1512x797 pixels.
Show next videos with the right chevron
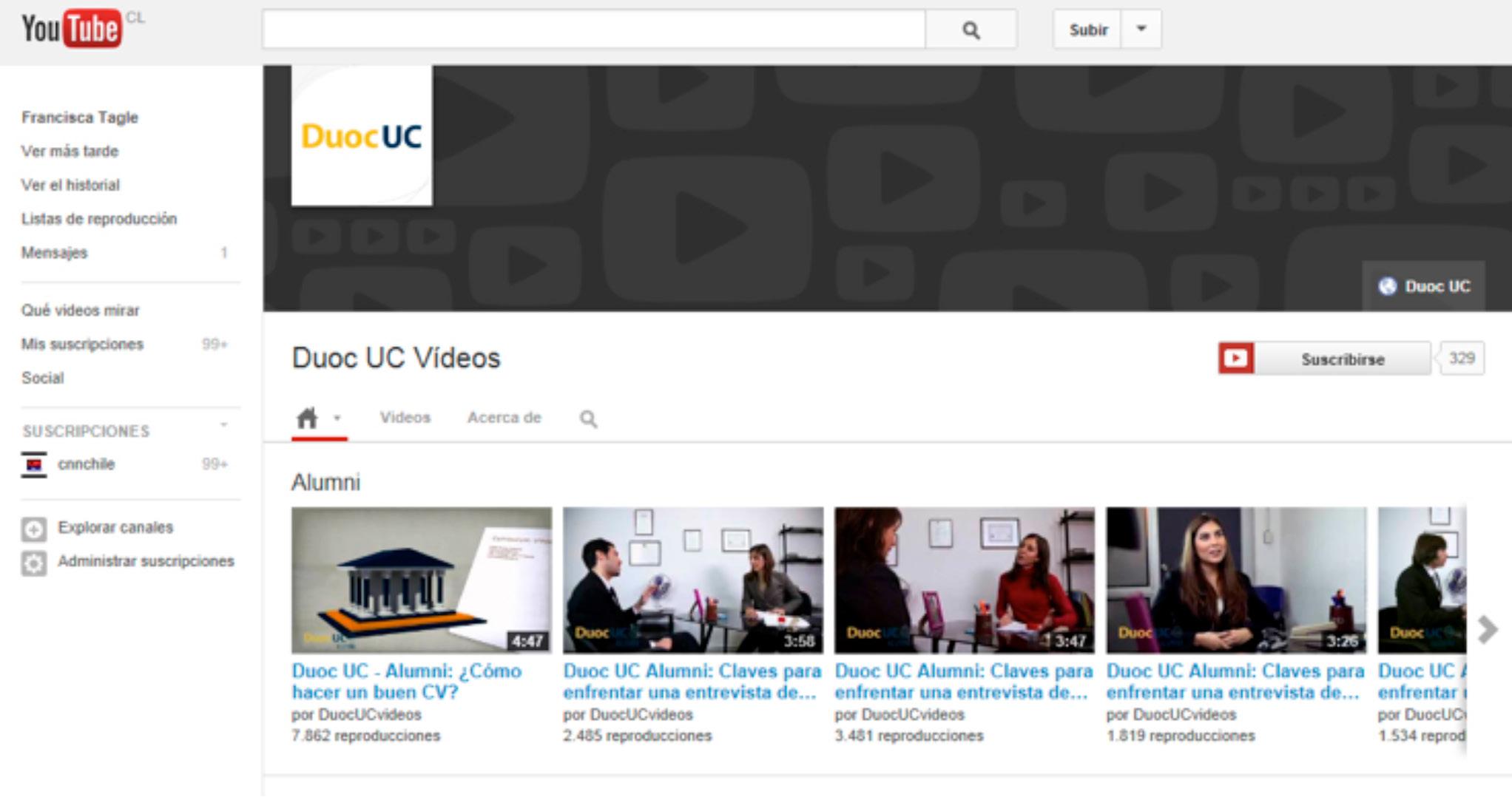1488,630
